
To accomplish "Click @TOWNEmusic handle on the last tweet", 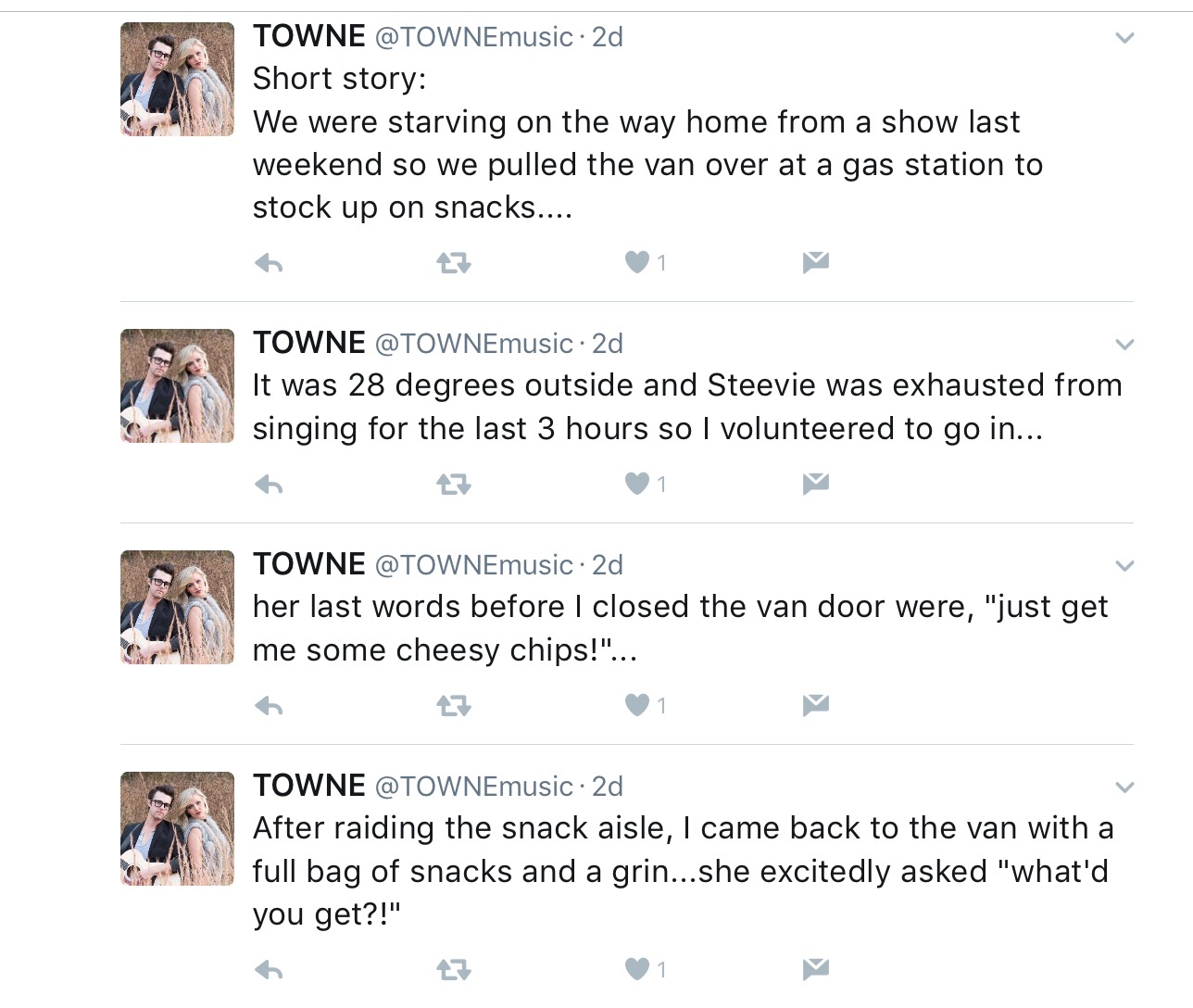I will (x=473, y=787).
